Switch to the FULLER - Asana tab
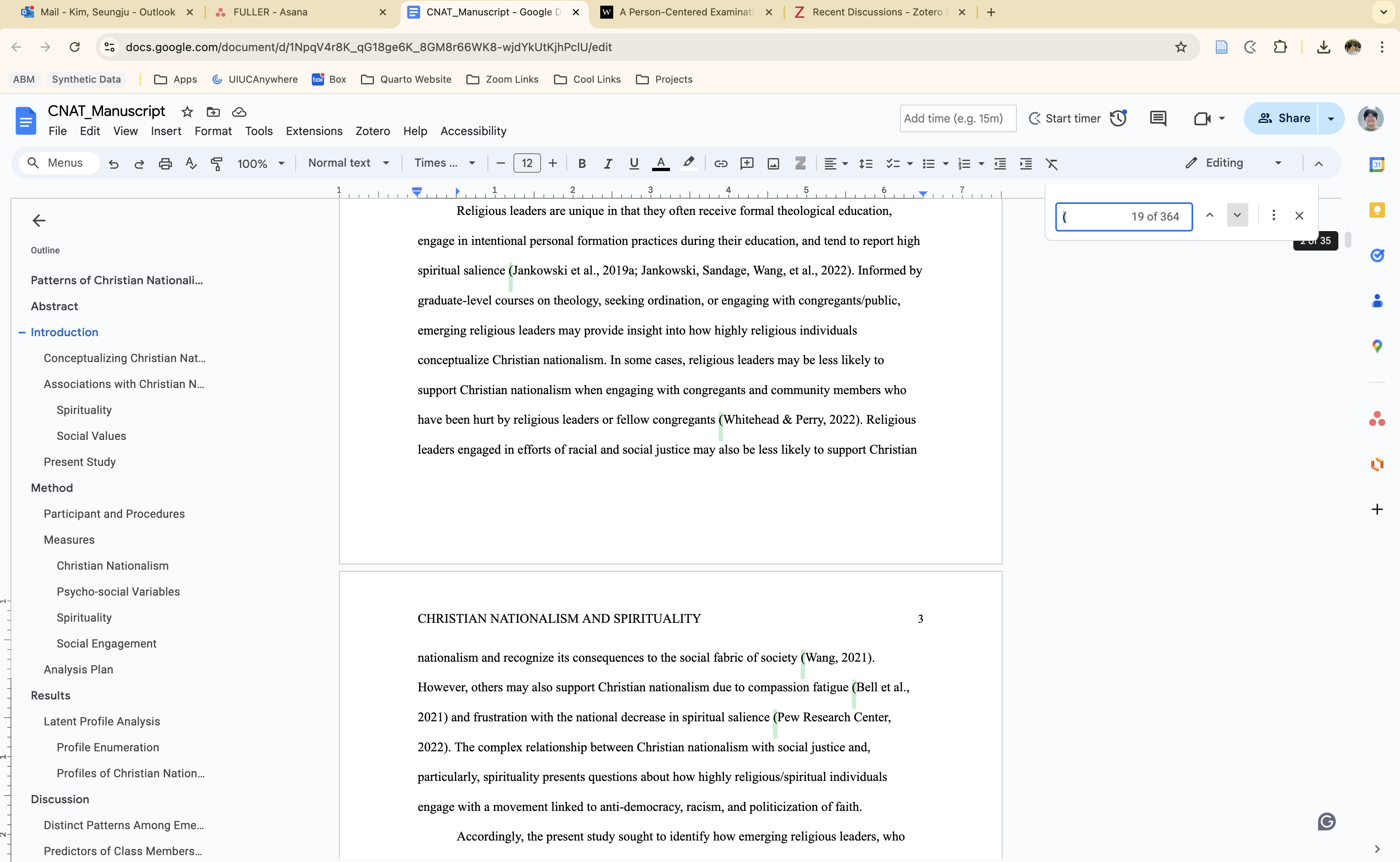The height and width of the screenshot is (862, 1400). coord(270,12)
